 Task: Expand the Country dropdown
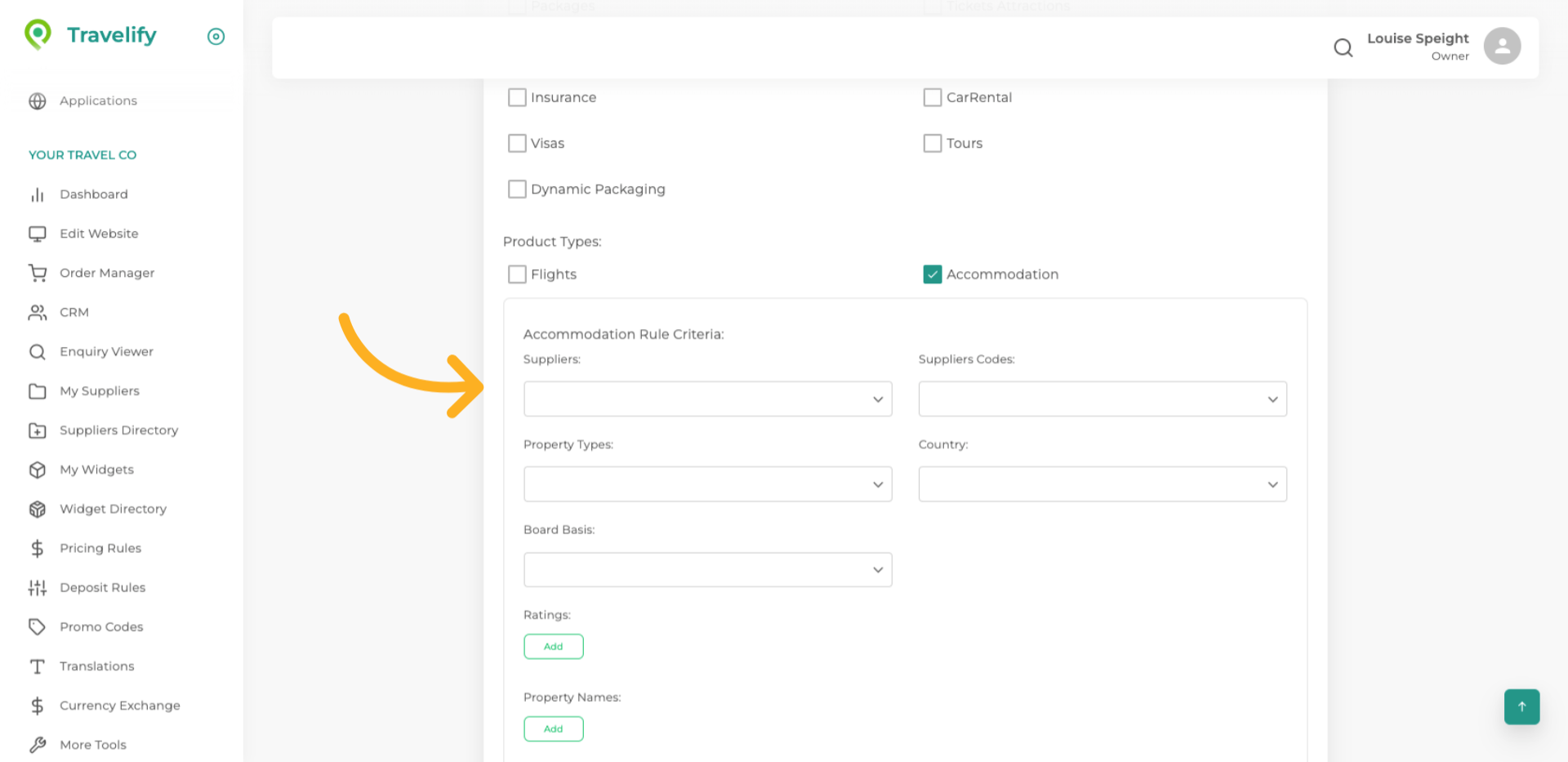1102,484
